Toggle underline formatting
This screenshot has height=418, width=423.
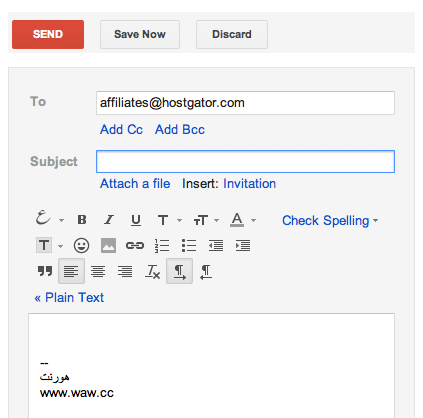[136, 220]
